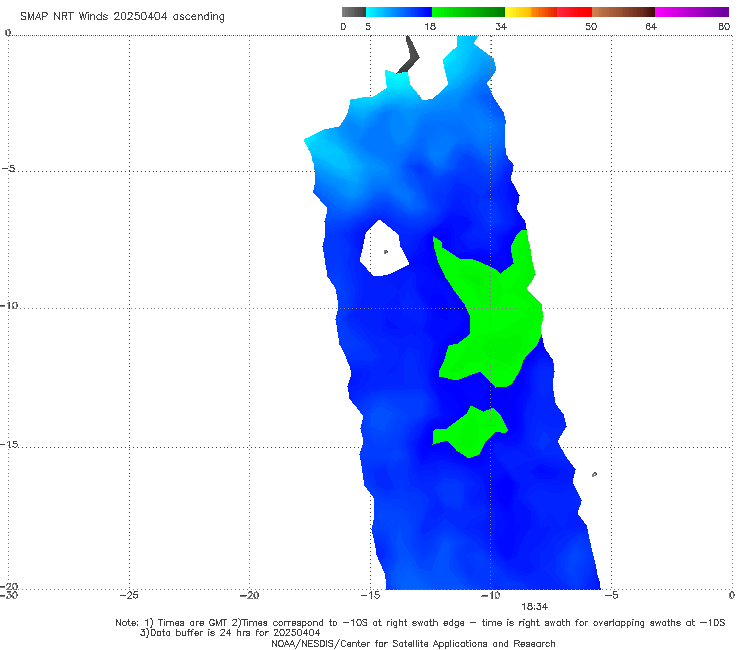The image size is (740, 650).
Task: Click the yellow-orange segment of the color bar
Action: (x=530, y=12)
